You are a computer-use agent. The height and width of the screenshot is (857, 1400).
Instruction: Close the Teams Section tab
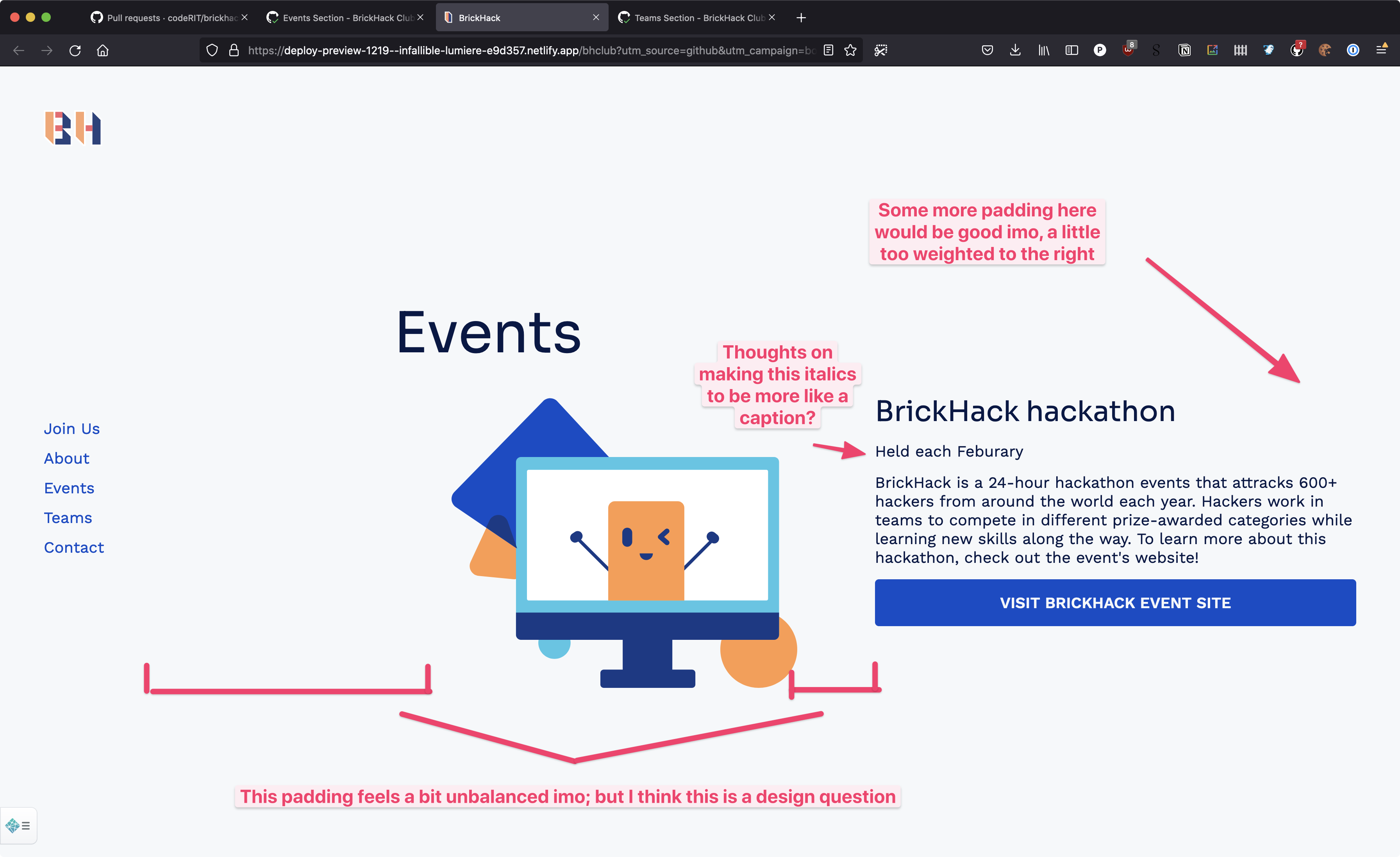pos(771,18)
